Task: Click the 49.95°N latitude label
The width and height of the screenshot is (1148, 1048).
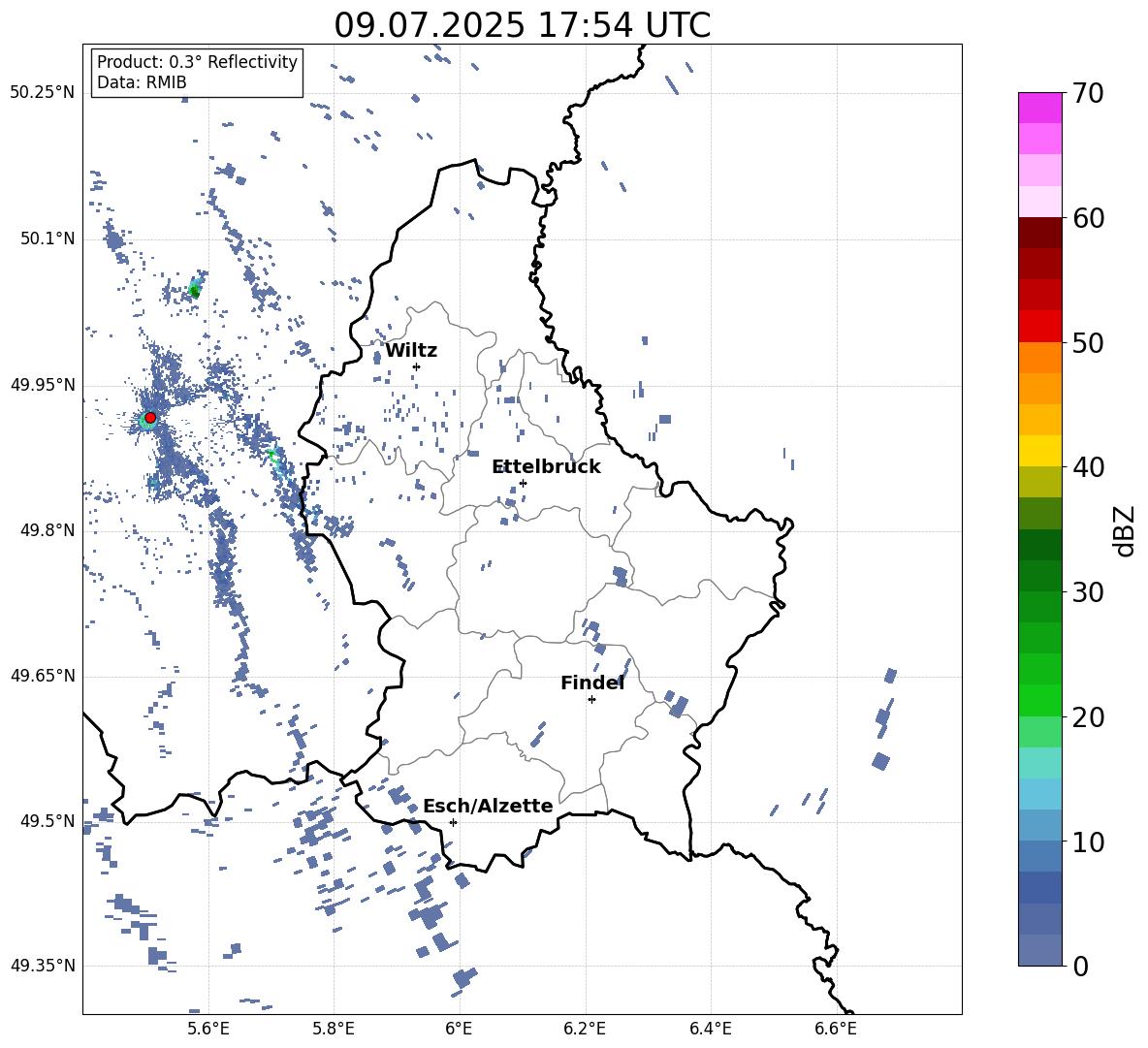Action: (43, 385)
